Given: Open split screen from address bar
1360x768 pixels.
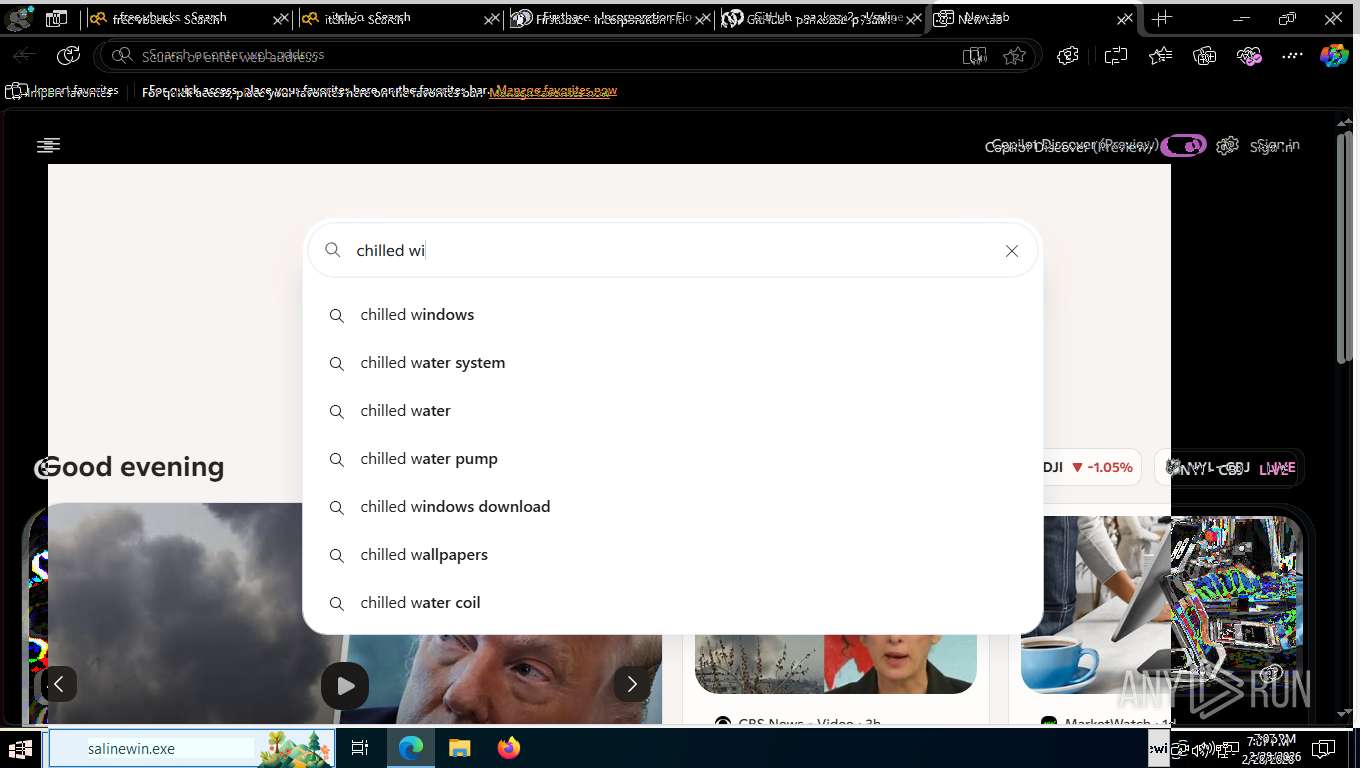Looking at the screenshot, I should 974,56.
